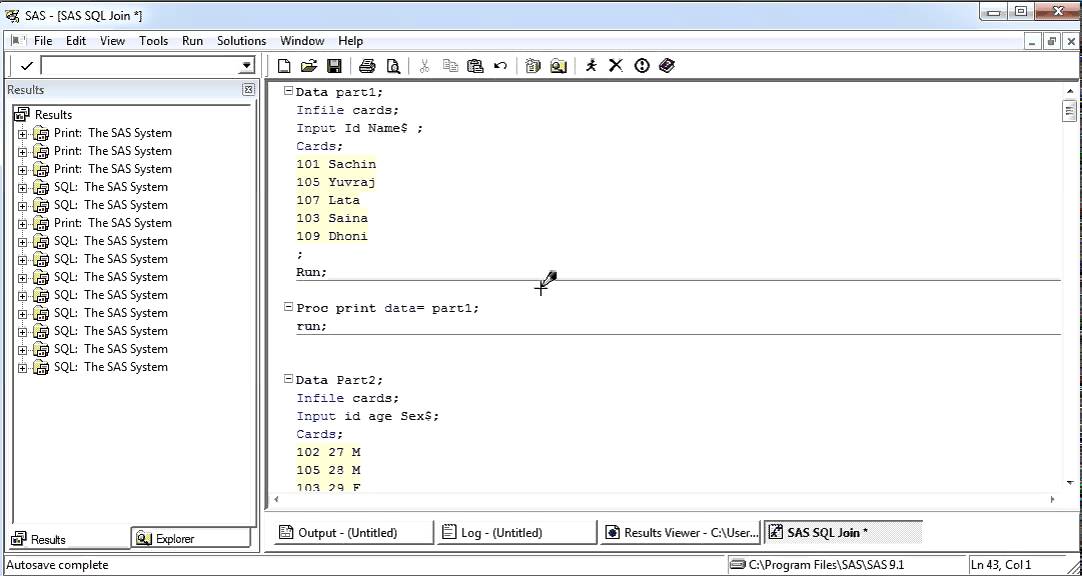Open the Help menu
Viewport: 1082px width, 576px height.
tap(351, 41)
